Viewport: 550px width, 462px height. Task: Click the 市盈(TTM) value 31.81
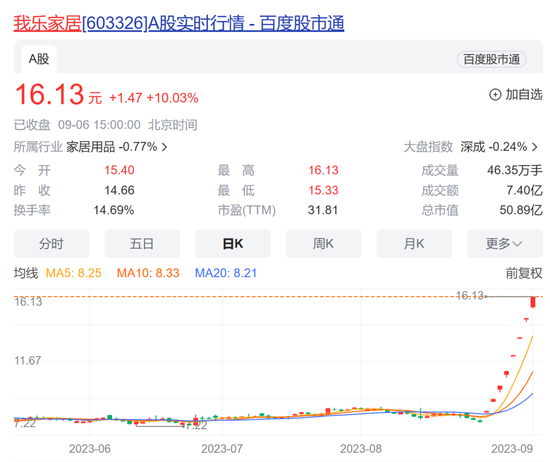(323, 210)
